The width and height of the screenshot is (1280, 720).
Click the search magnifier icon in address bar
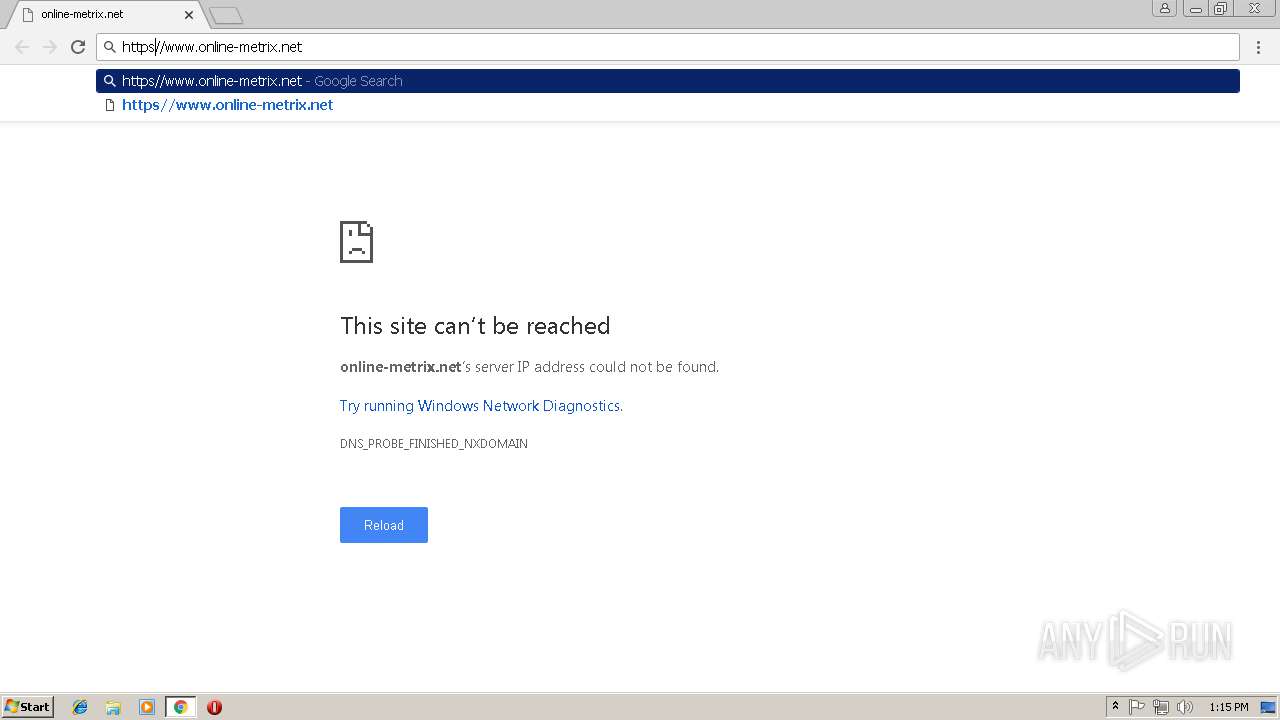(x=110, y=47)
